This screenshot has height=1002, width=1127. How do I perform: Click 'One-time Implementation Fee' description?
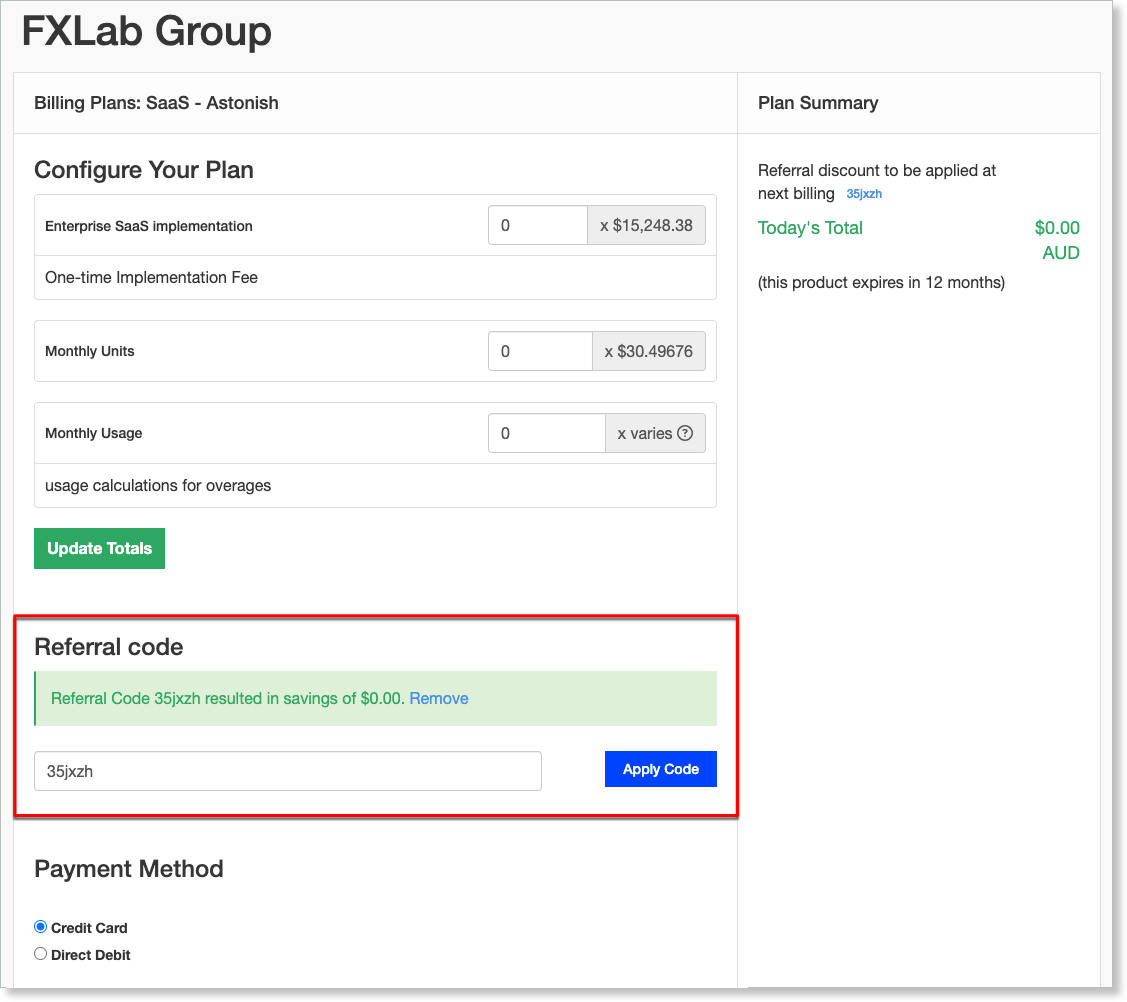coord(151,277)
